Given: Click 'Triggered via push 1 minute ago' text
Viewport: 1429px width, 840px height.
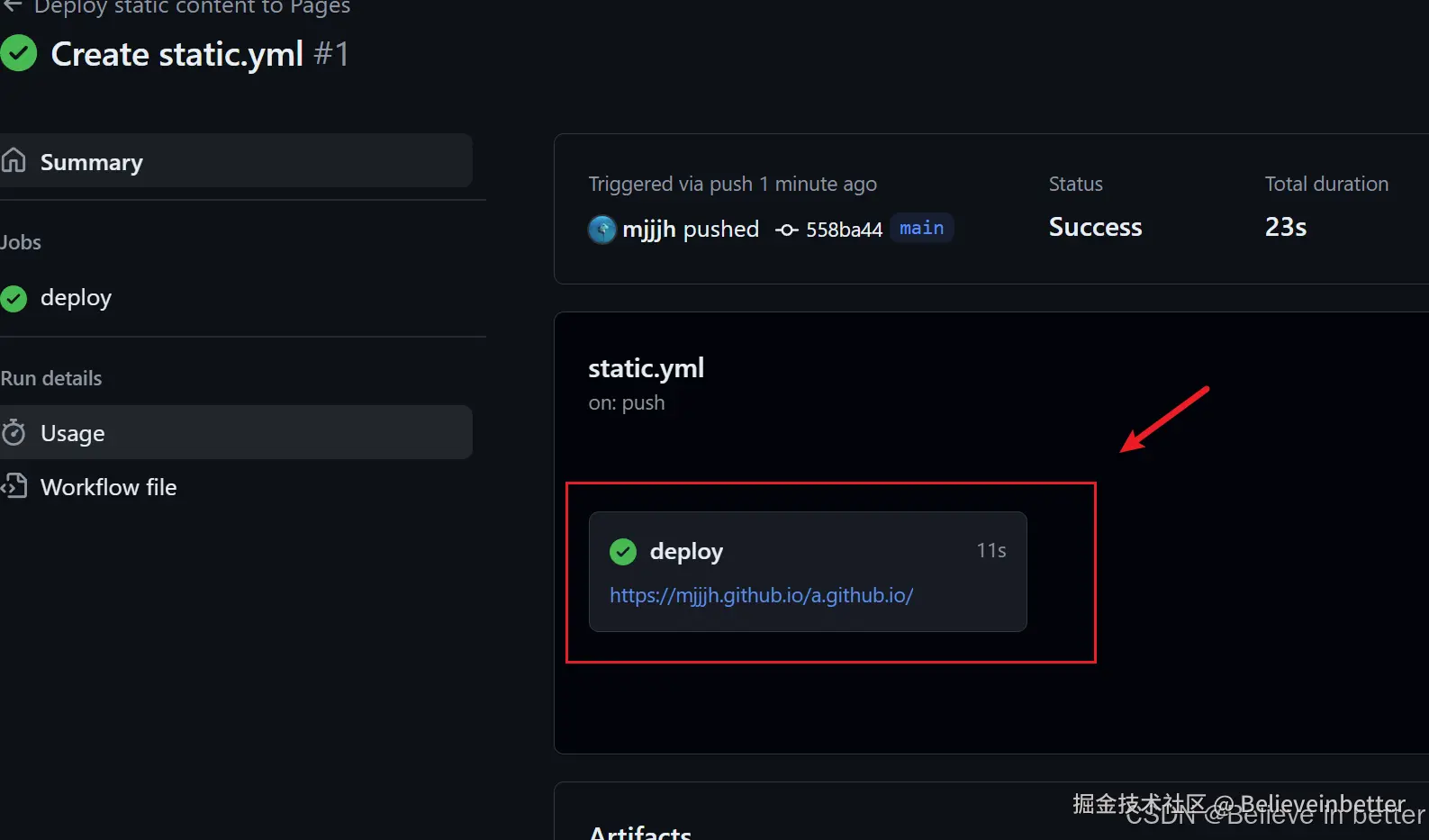Looking at the screenshot, I should (732, 184).
